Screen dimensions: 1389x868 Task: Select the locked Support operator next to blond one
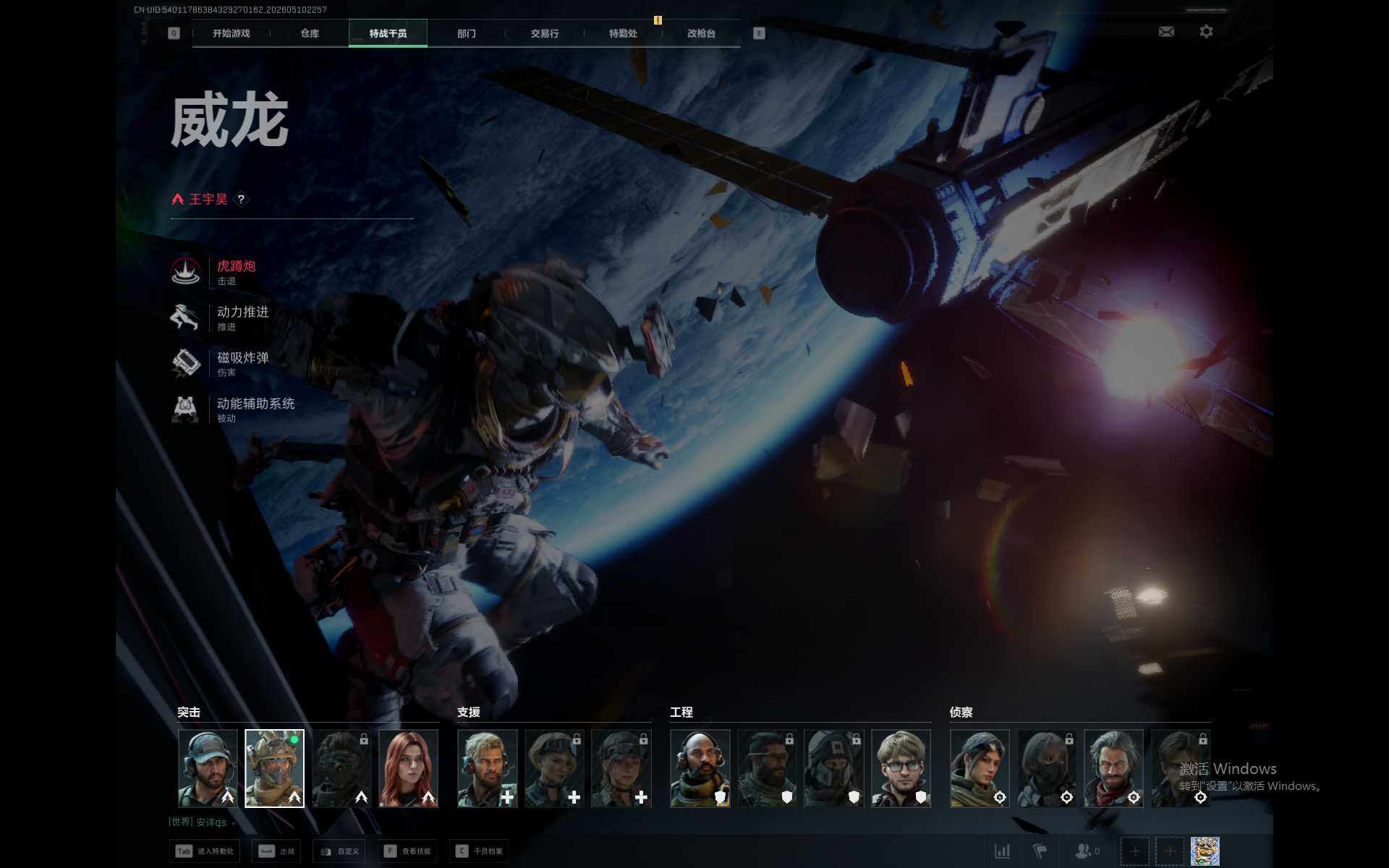point(555,768)
